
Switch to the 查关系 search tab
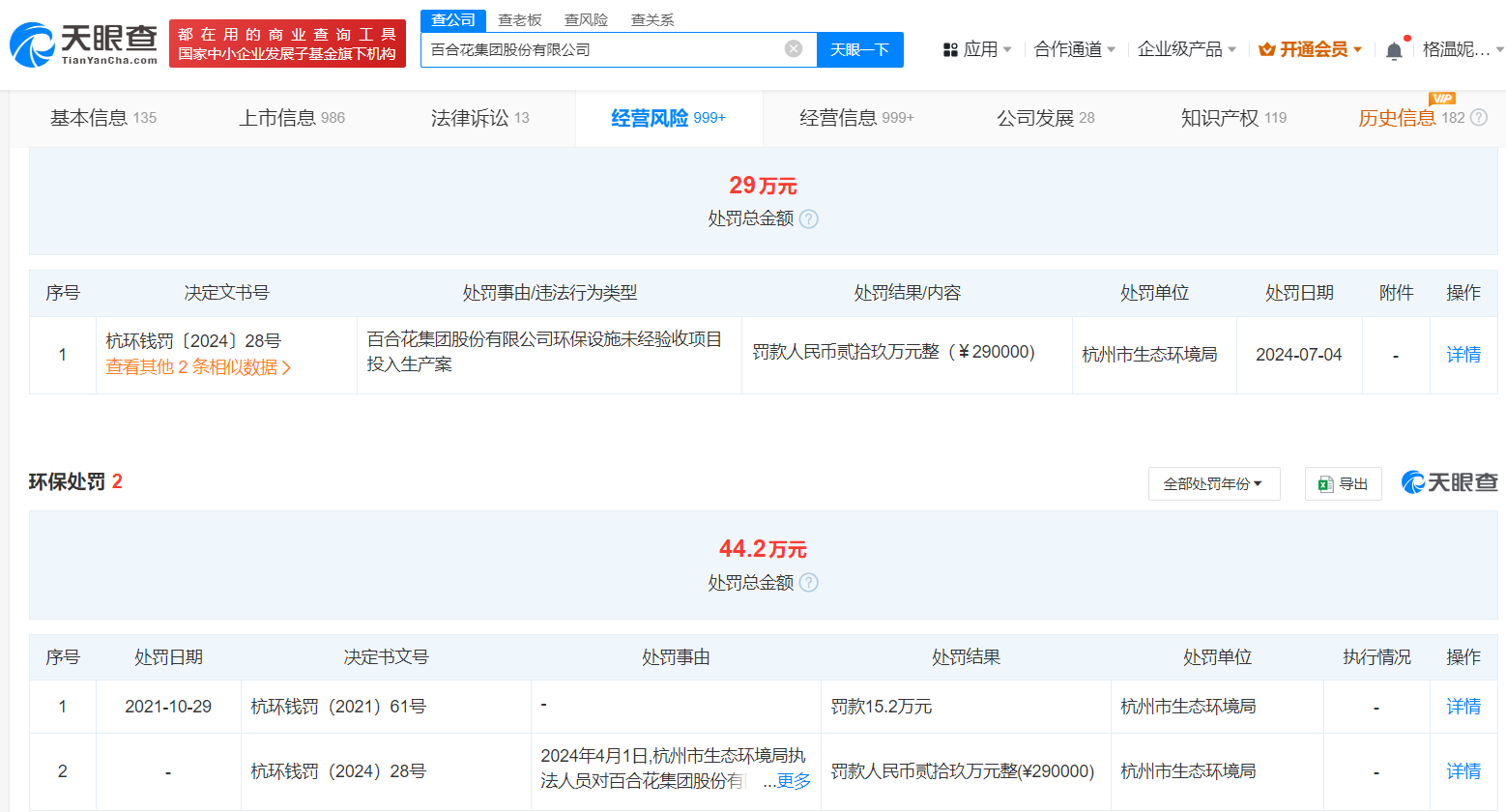pos(652,20)
